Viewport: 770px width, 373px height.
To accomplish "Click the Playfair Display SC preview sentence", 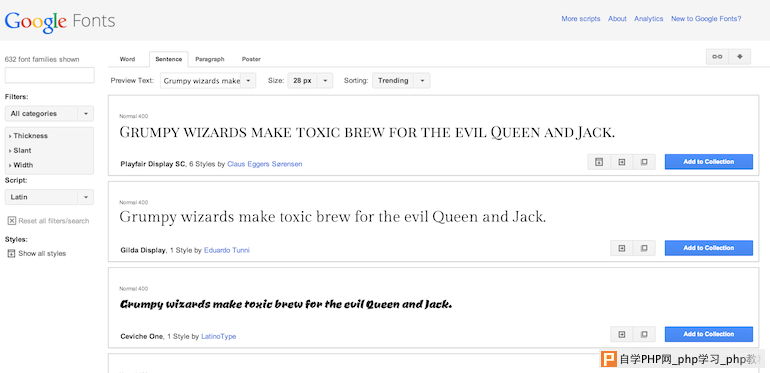I will tap(367, 133).
